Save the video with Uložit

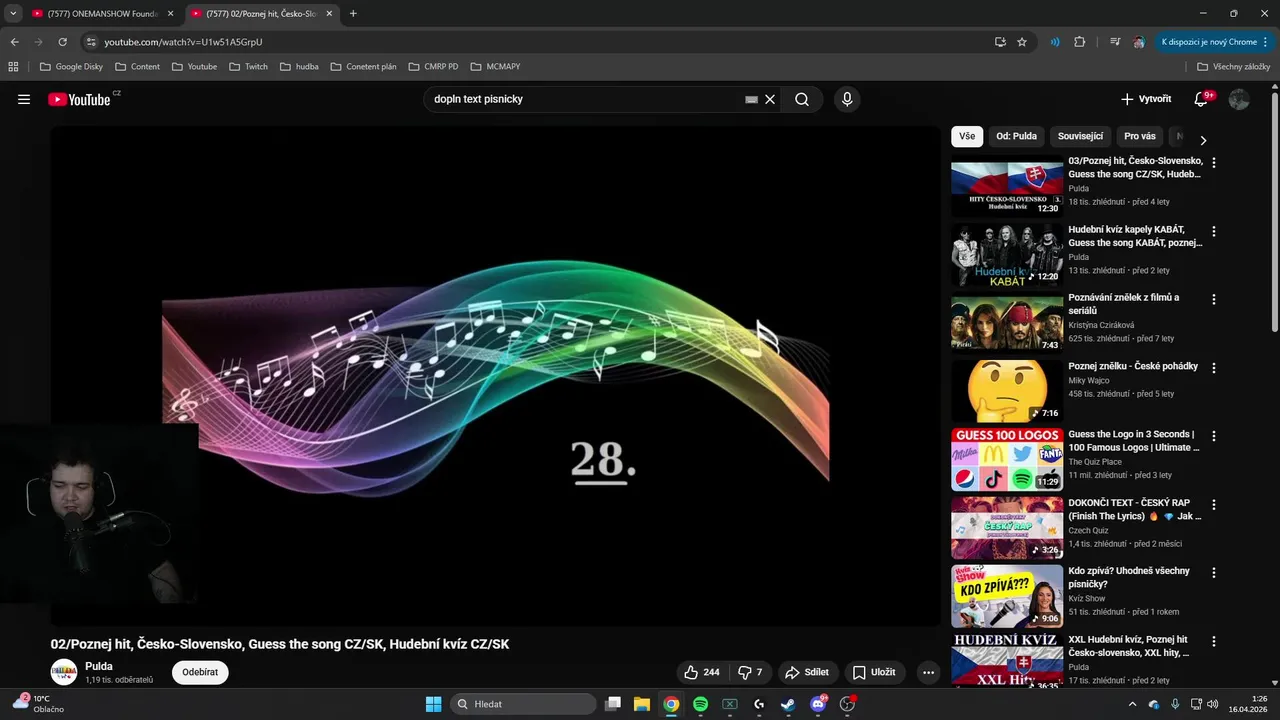[874, 672]
